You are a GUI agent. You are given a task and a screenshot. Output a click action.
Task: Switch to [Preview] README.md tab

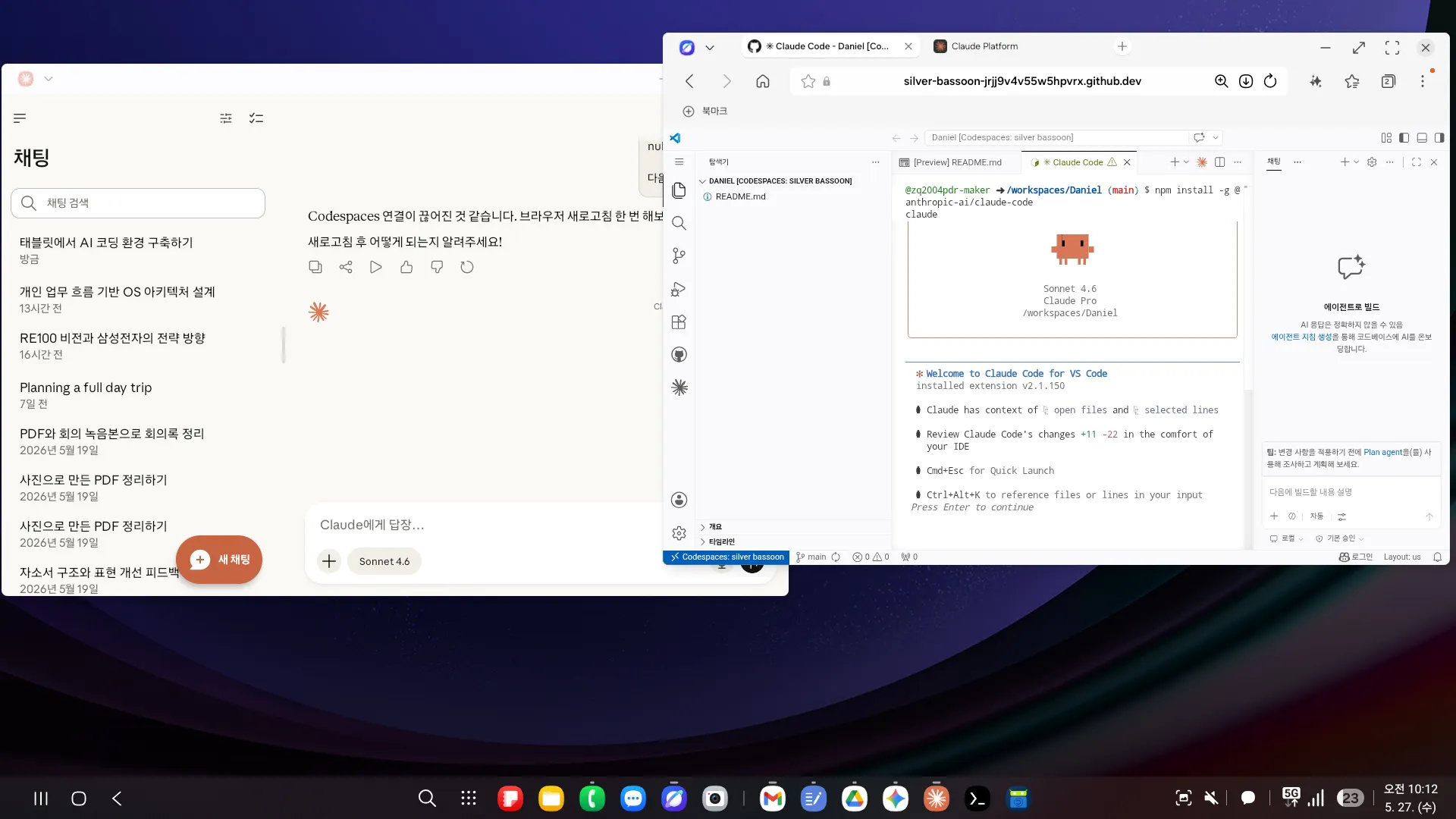tap(956, 162)
